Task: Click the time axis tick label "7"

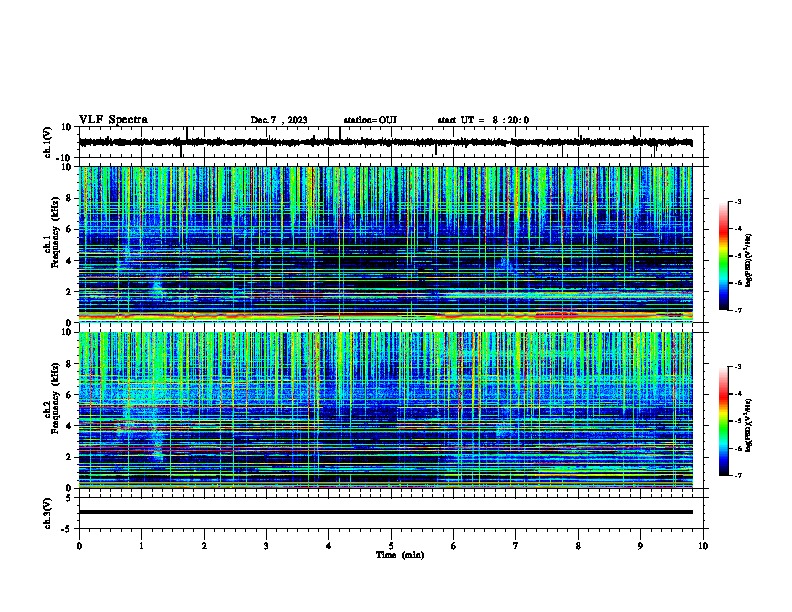Action: coord(516,546)
